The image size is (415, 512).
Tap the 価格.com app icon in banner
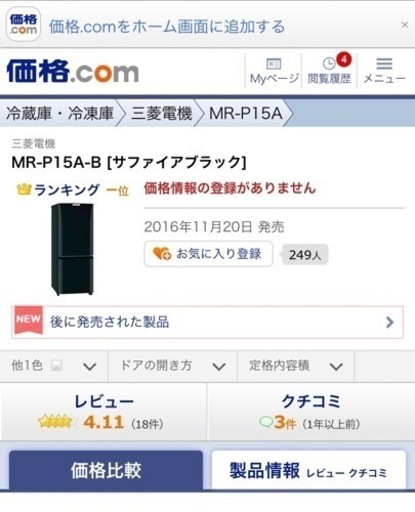tap(23, 24)
